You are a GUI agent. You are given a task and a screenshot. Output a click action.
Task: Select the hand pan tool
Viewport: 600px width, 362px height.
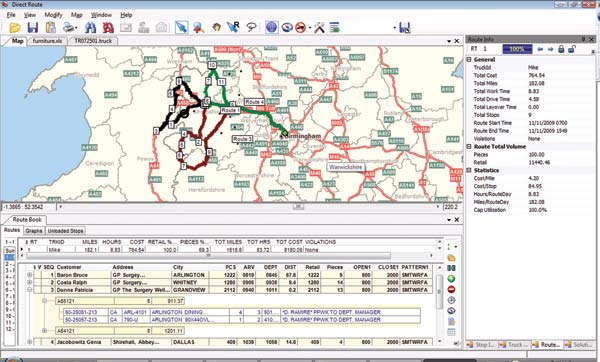click(217, 27)
